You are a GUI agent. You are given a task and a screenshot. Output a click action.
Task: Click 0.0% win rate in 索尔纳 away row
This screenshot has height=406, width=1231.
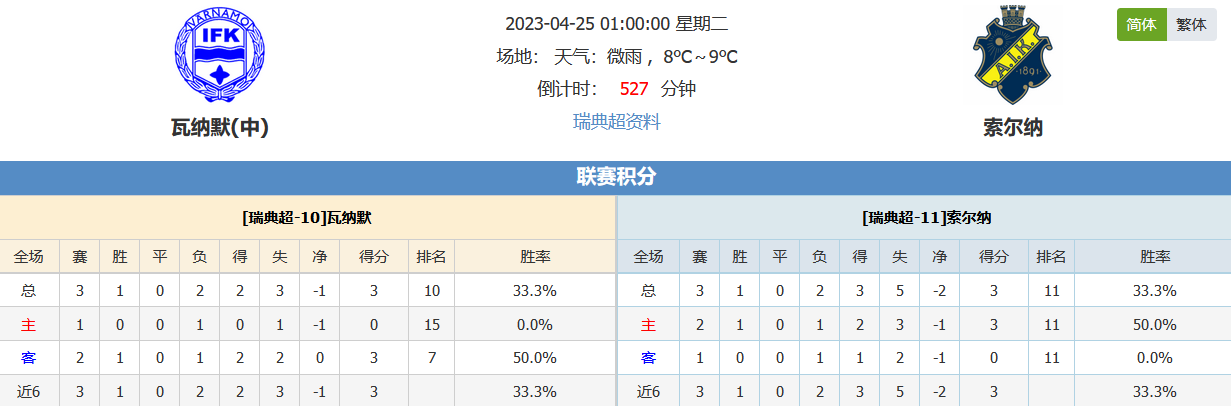1155,358
